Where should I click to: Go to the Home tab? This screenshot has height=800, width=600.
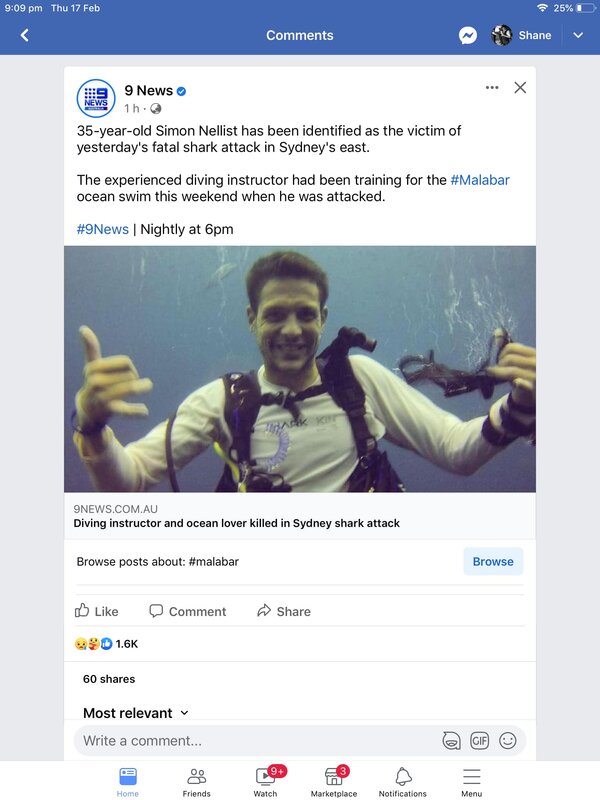[x=128, y=781]
